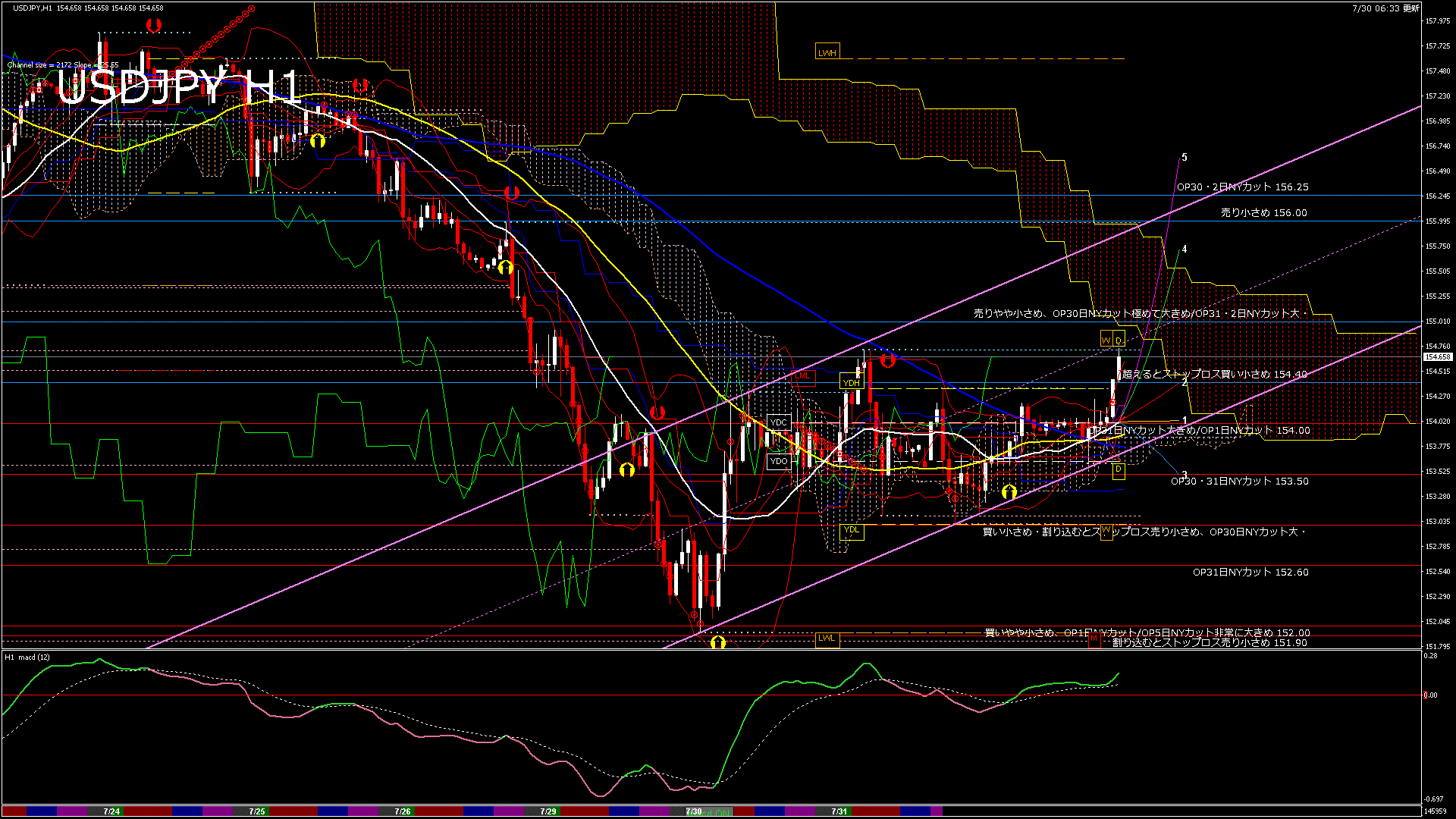
Task: Click the W box beside D above latest candle
Action: tap(1106, 340)
